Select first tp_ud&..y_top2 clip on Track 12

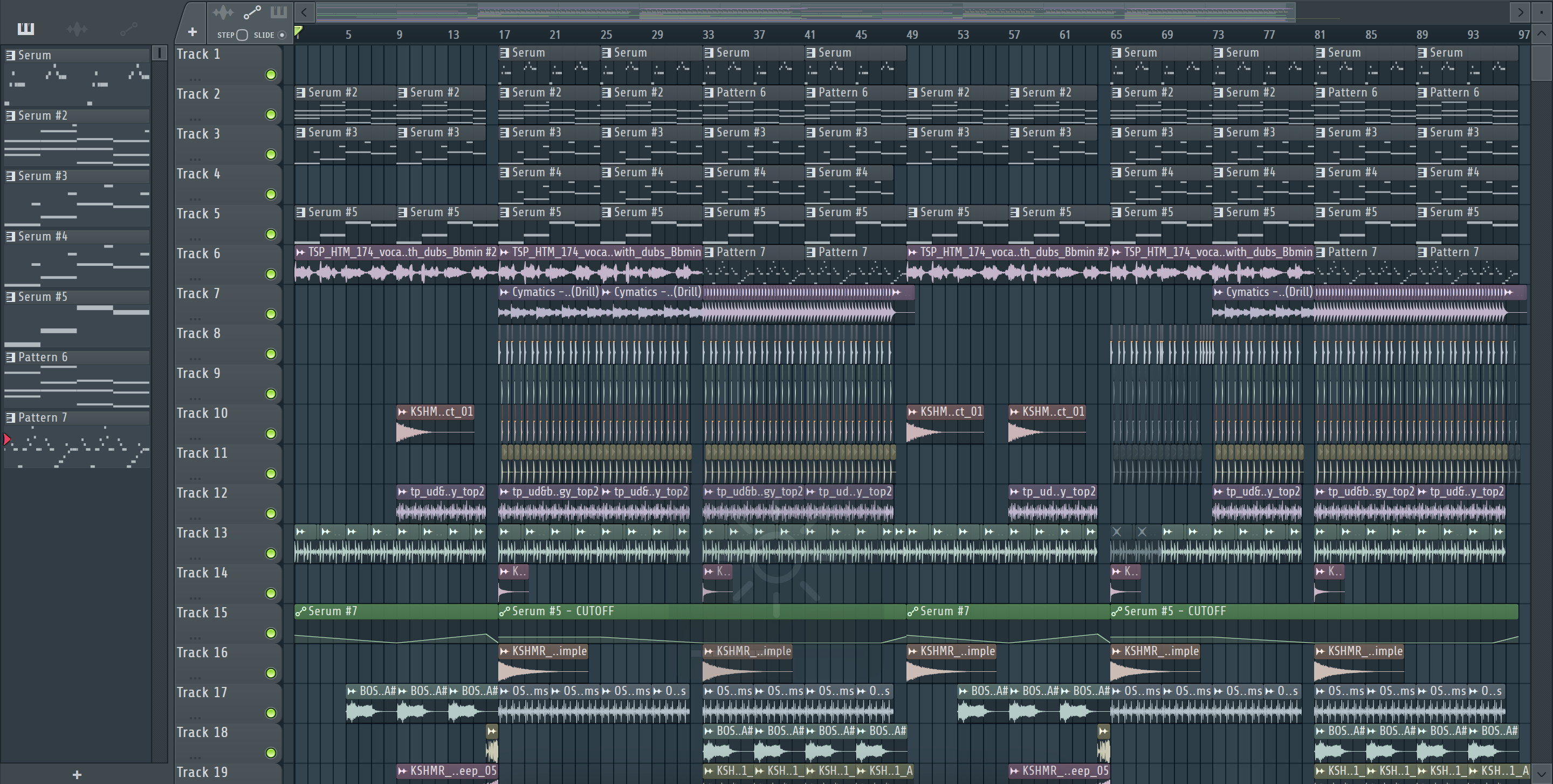pos(441,503)
